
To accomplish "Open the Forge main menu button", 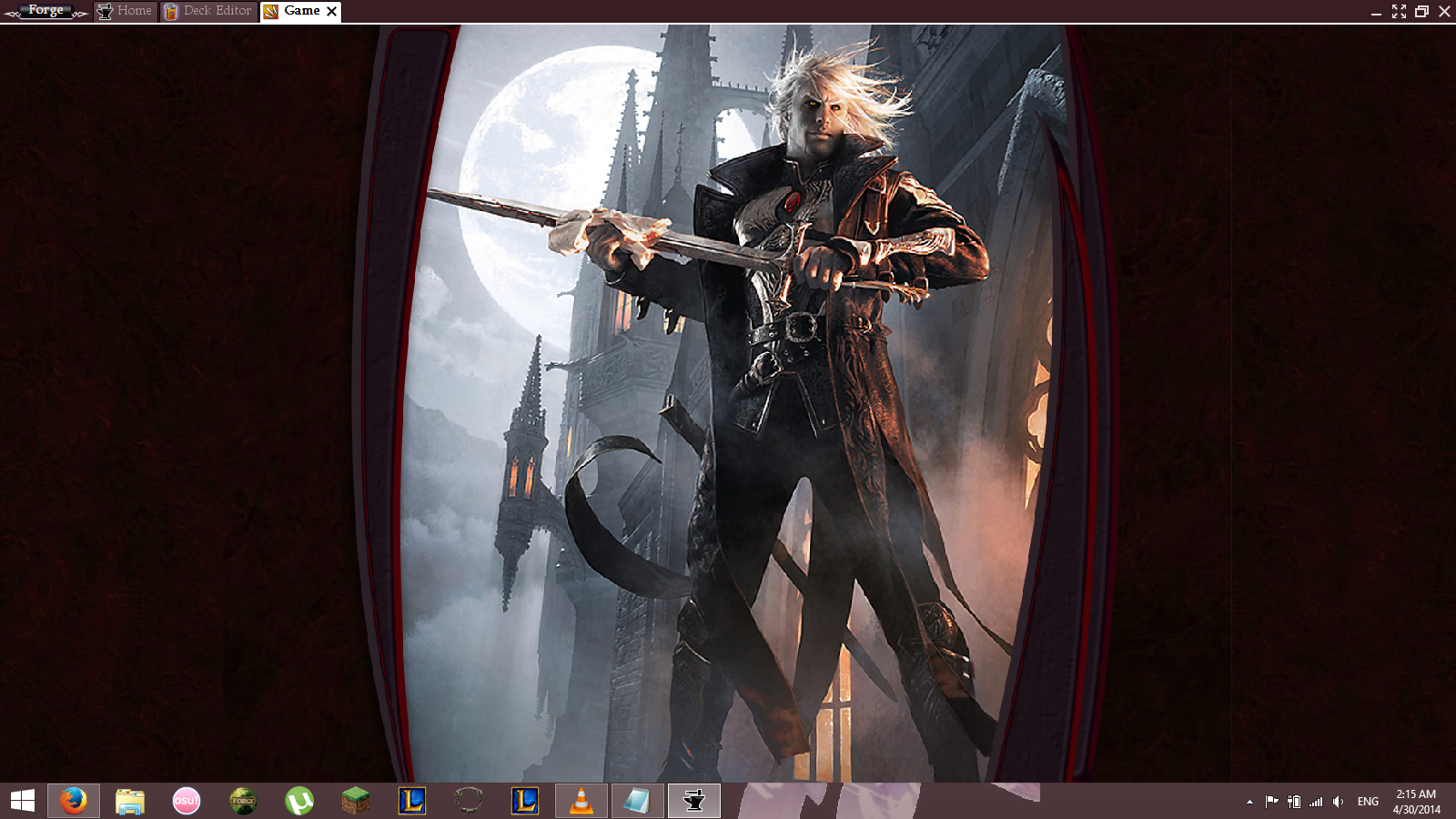I will click(x=45, y=11).
